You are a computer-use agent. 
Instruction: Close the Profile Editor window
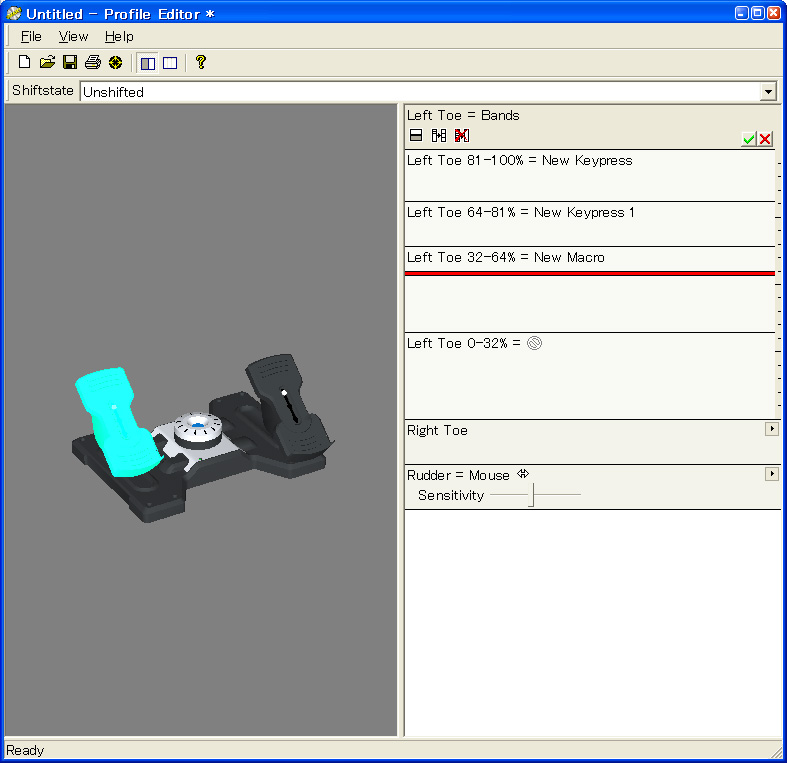(x=774, y=13)
